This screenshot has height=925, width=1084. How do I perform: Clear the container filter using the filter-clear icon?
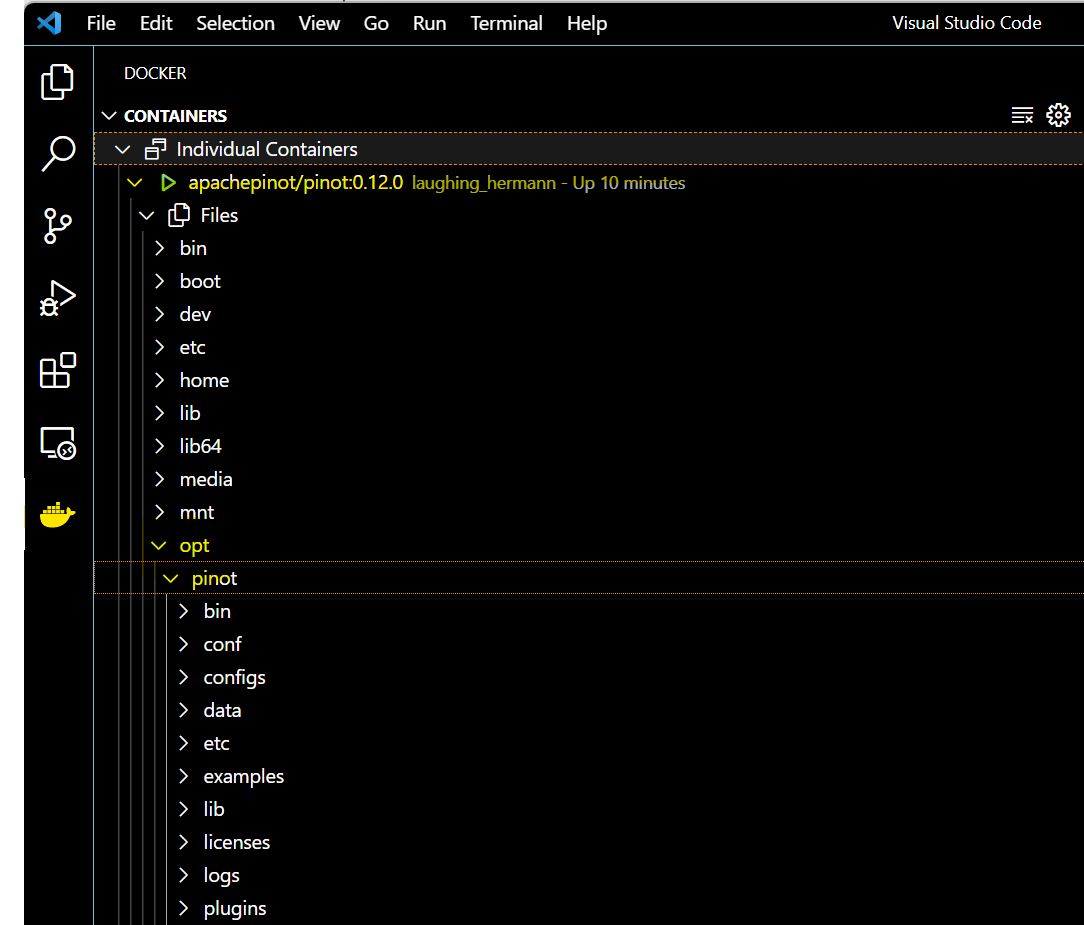(x=1022, y=115)
